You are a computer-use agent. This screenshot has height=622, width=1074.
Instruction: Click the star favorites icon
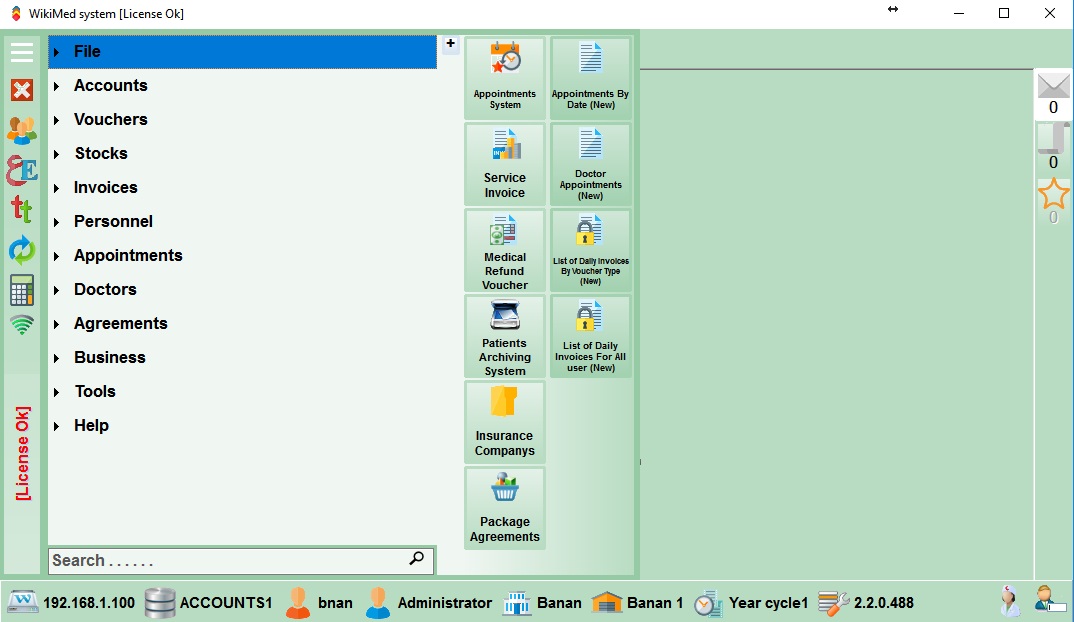1053,194
